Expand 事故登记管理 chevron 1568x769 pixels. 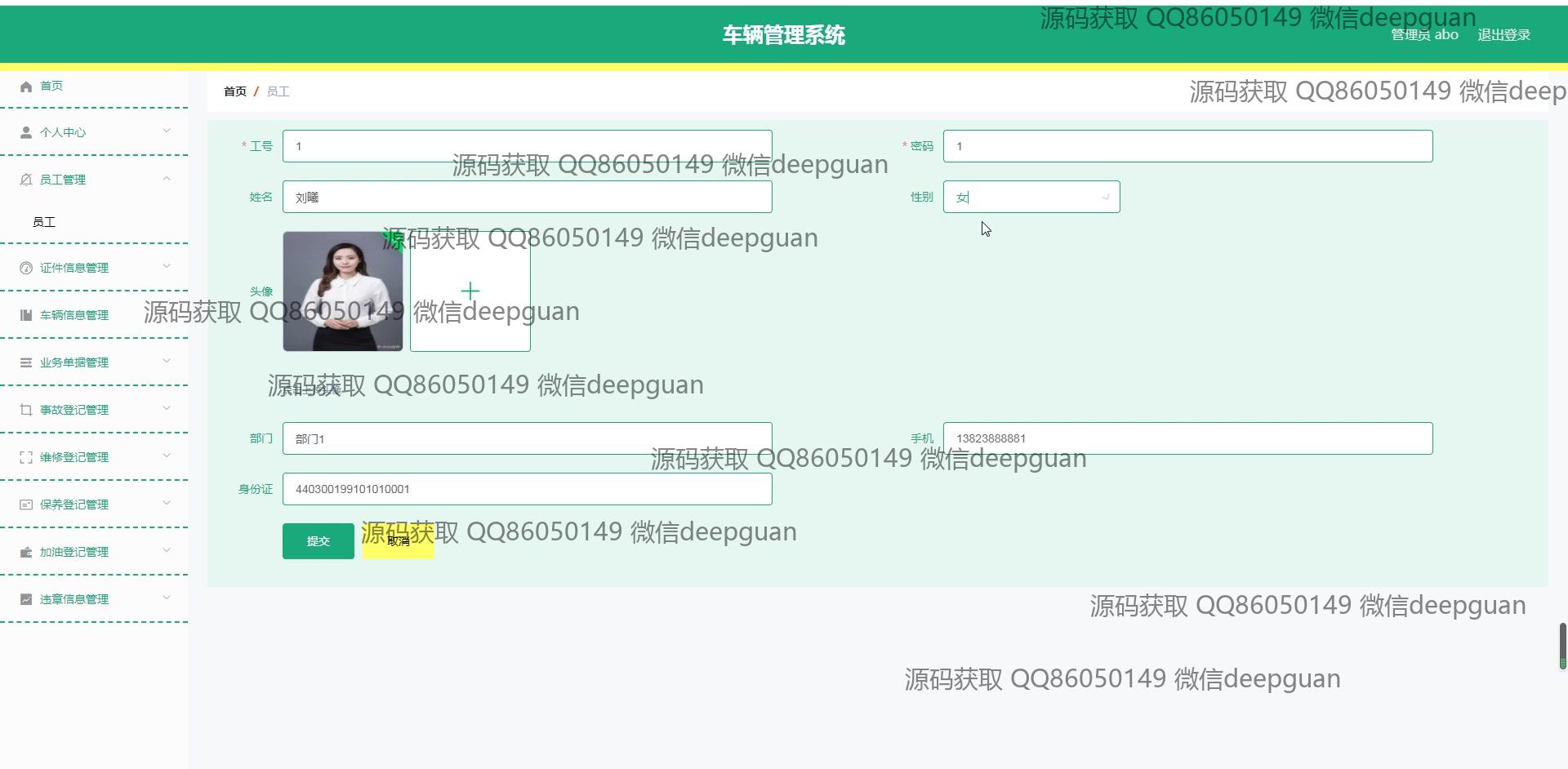(167, 408)
